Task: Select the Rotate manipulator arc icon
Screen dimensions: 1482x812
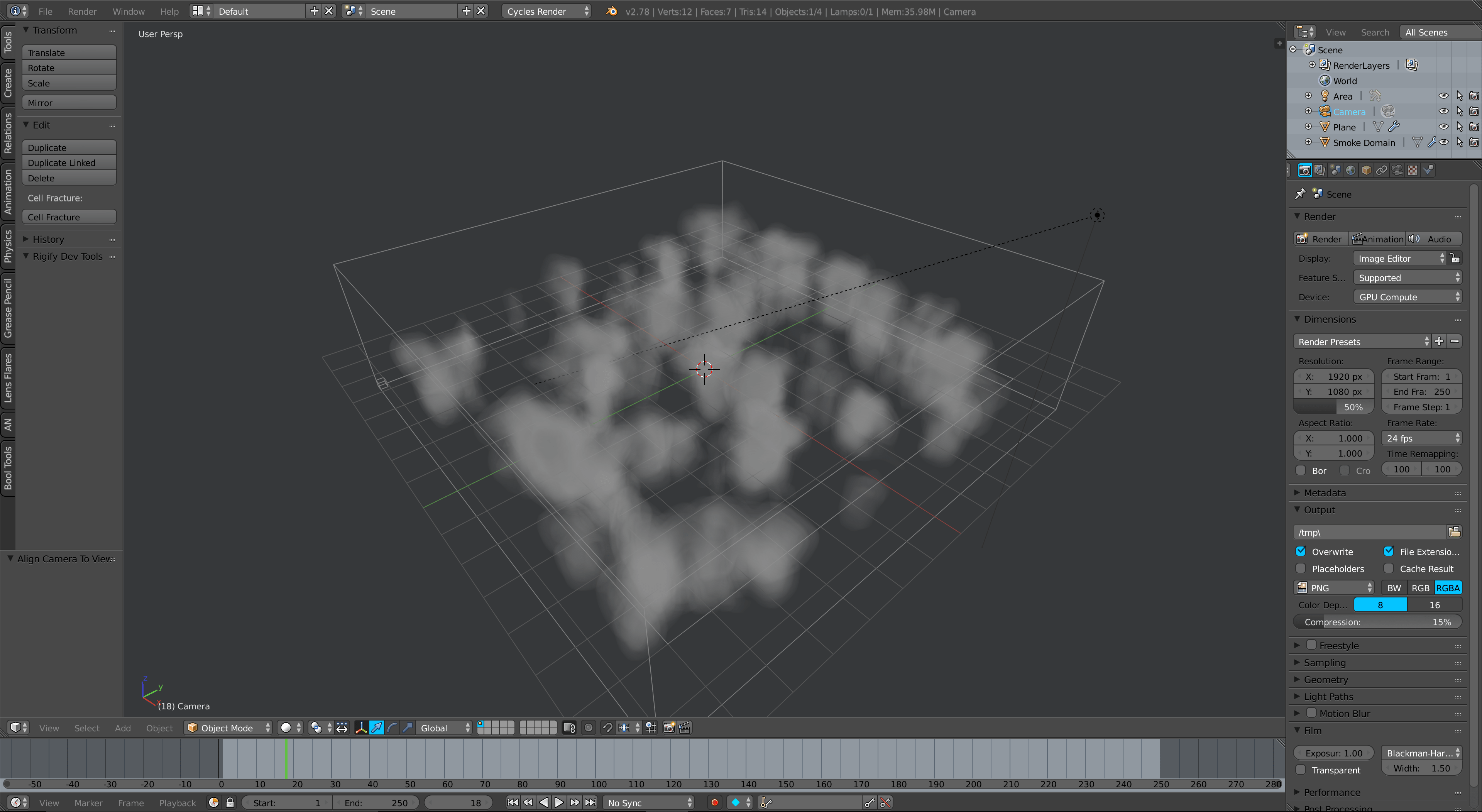Action: (x=392, y=728)
